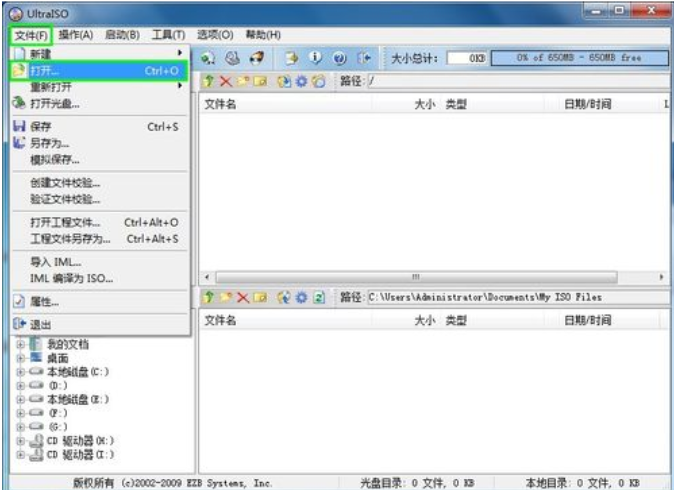The height and width of the screenshot is (490, 674).
Task: Click the gear icon in local pane toolbar
Action: pyautogui.click(x=301, y=297)
